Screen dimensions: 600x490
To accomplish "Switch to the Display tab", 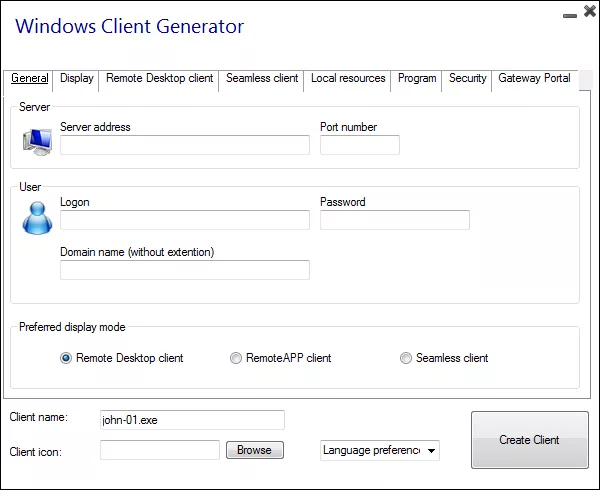I will coord(77,78).
